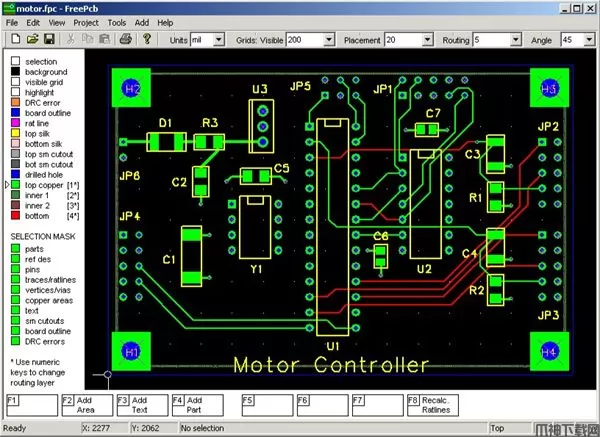Open the Visible grid dropdown
The height and width of the screenshot is (437, 600).
(x=329, y=39)
